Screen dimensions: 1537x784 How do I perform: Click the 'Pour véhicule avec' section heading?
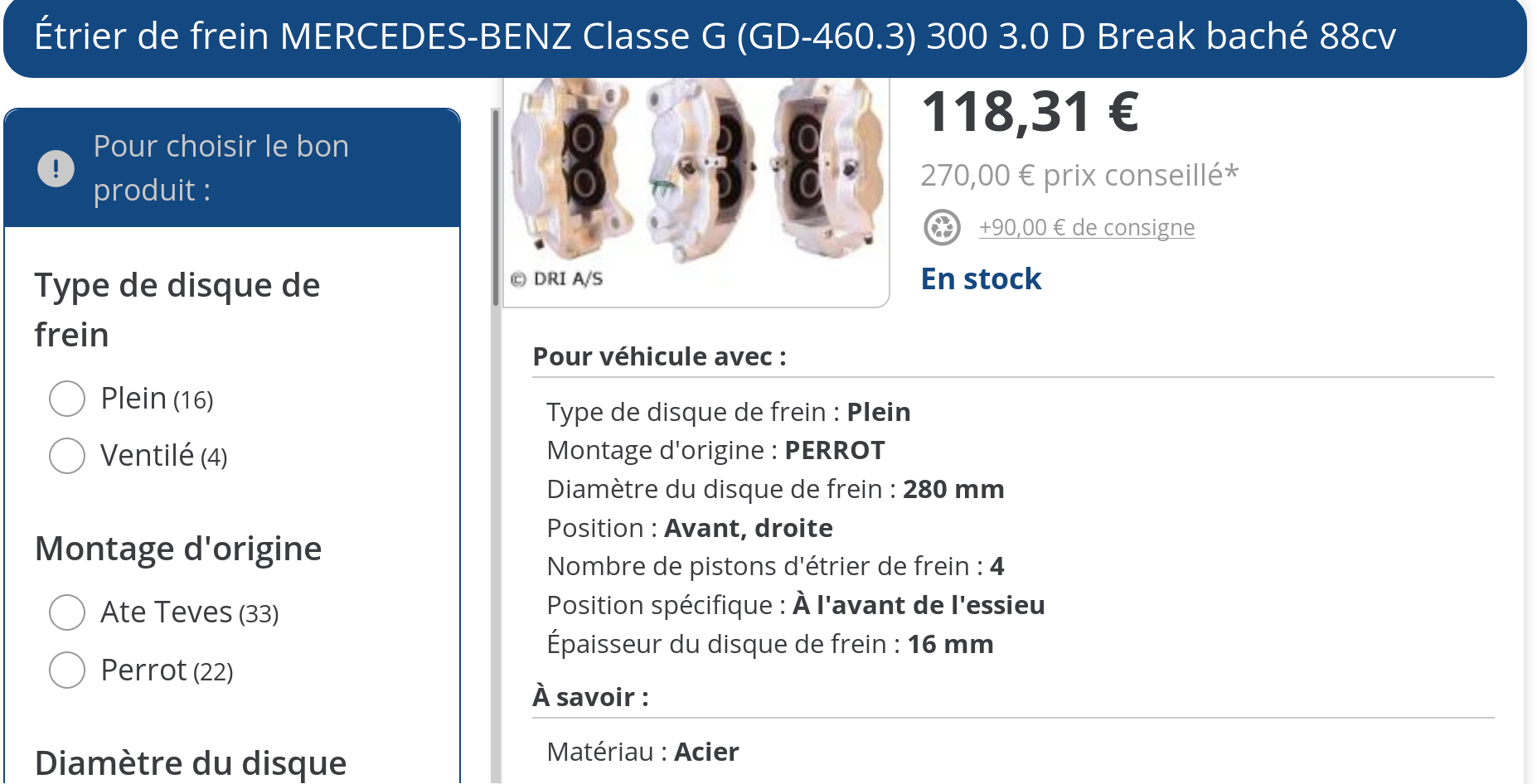pyautogui.click(x=659, y=356)
